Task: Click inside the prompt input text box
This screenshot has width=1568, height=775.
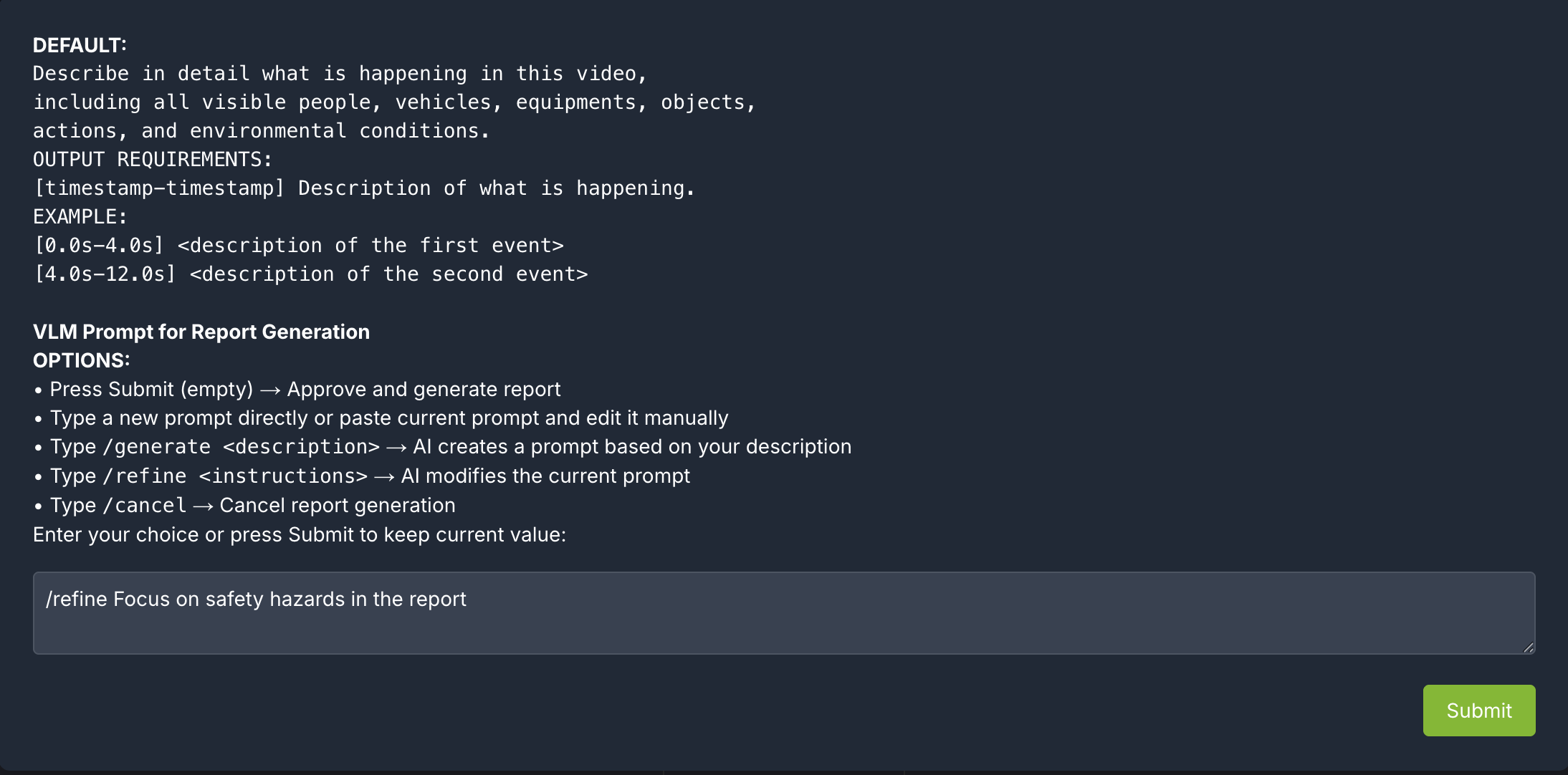Action: pyautogui.click(x=717, y=613)
